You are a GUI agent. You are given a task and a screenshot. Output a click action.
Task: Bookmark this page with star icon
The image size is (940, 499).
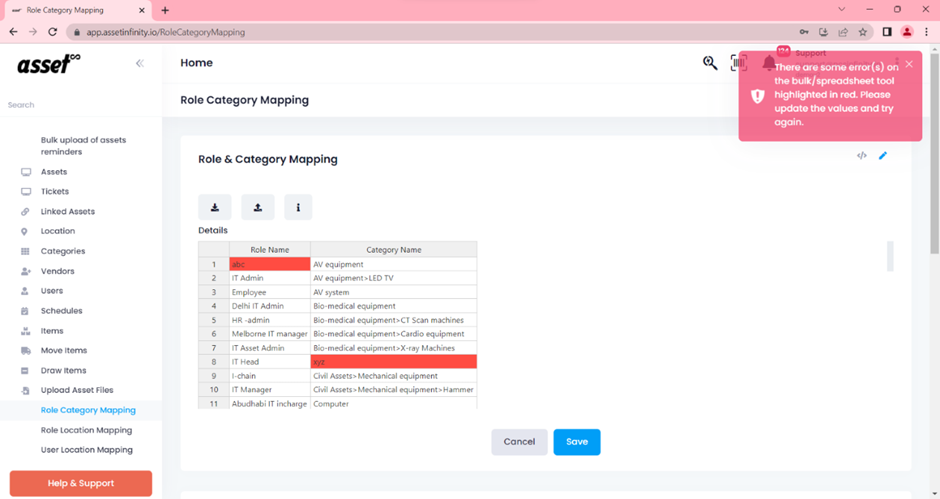click(x=863, y=32)
